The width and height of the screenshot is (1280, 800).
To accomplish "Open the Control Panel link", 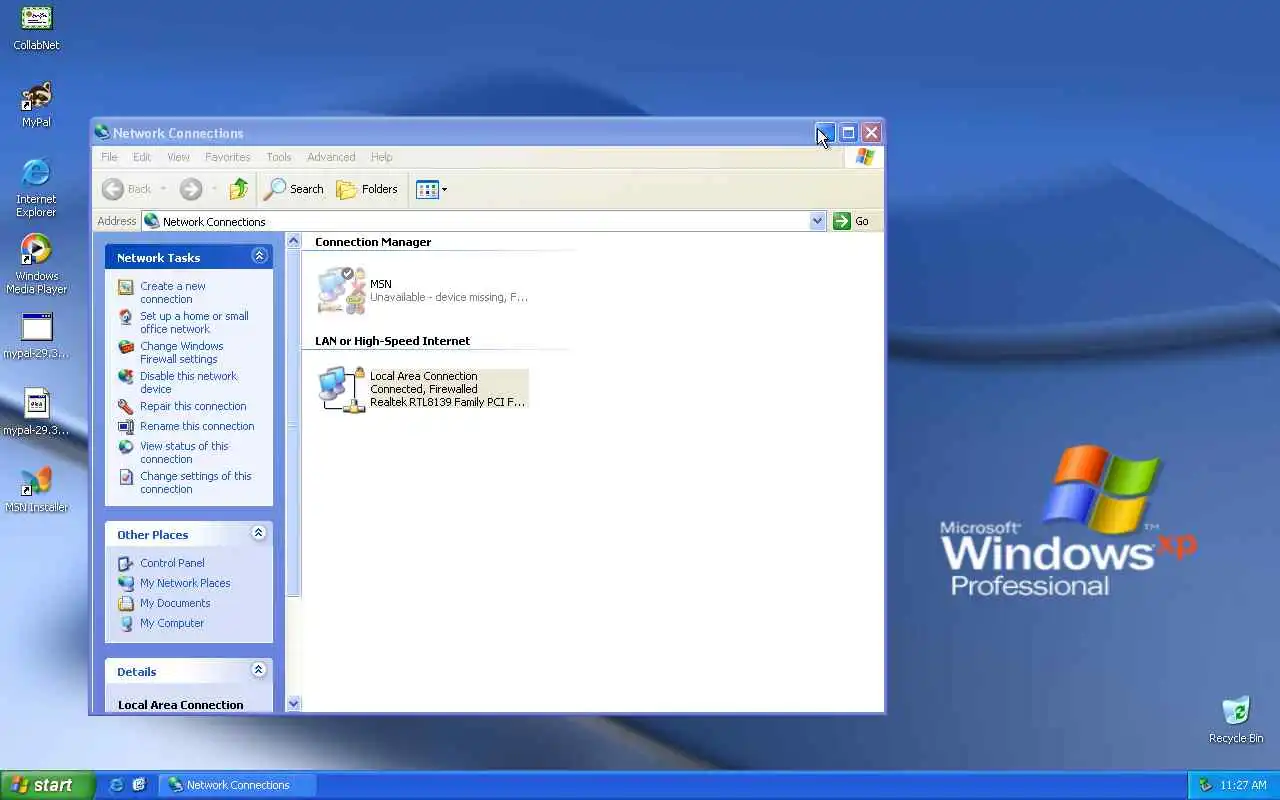I will click(172, 563).
